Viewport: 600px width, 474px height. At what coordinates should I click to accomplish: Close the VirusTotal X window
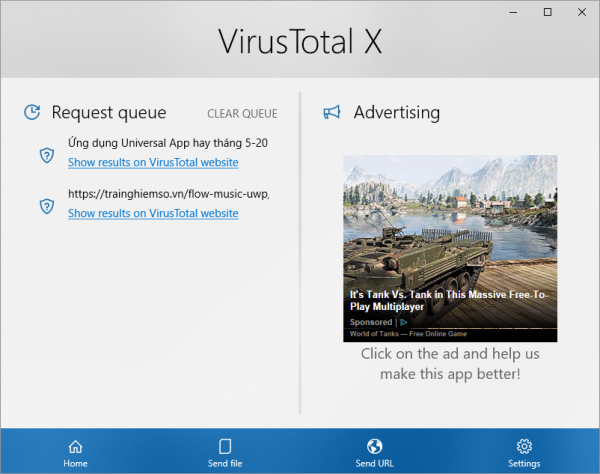tap(582, 12)
